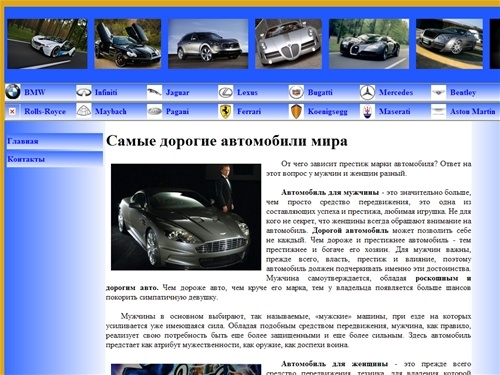This screenshot has width=500, height=375.
Task: Click the Bentley wings logo icon
Action: 438,92
